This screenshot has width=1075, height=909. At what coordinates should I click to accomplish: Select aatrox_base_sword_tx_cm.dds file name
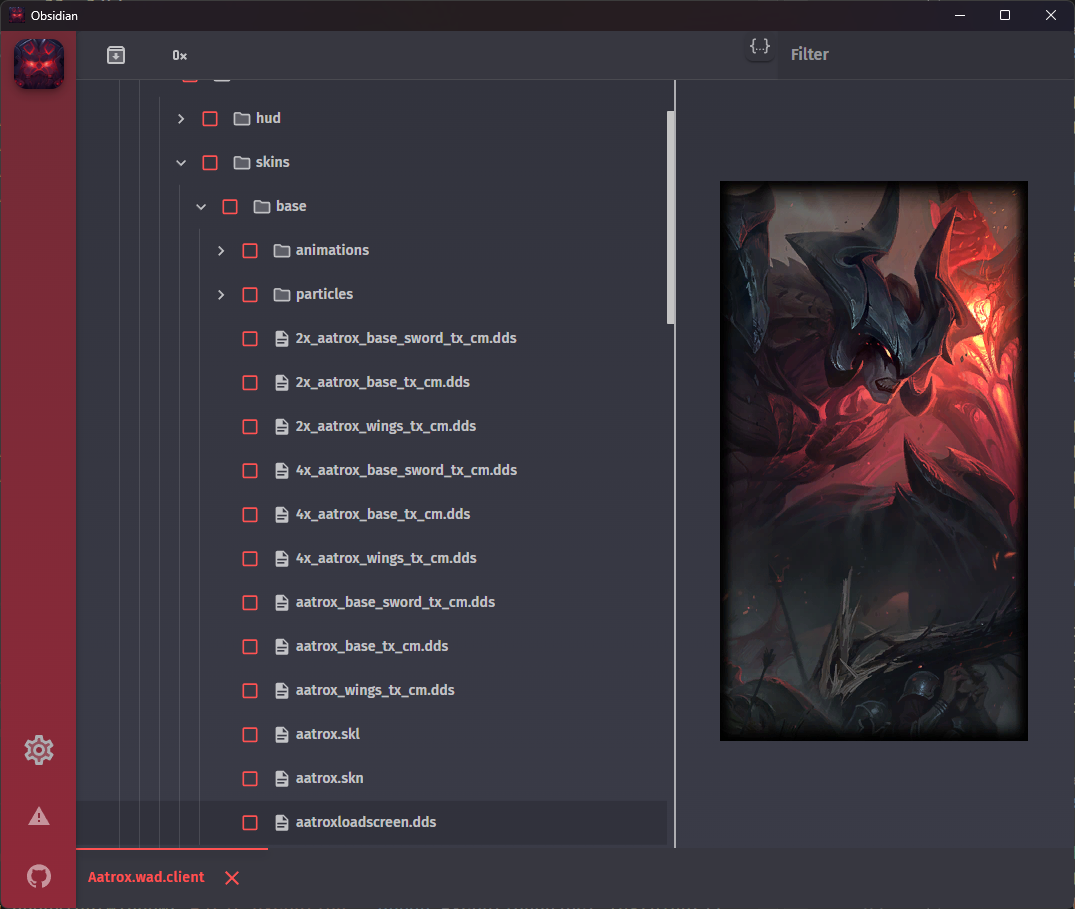coord(395,602)
